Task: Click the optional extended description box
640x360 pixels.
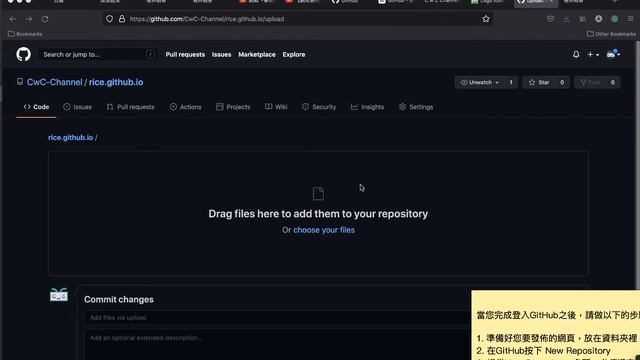Action: pyautogui.click(x=278, y=345)
